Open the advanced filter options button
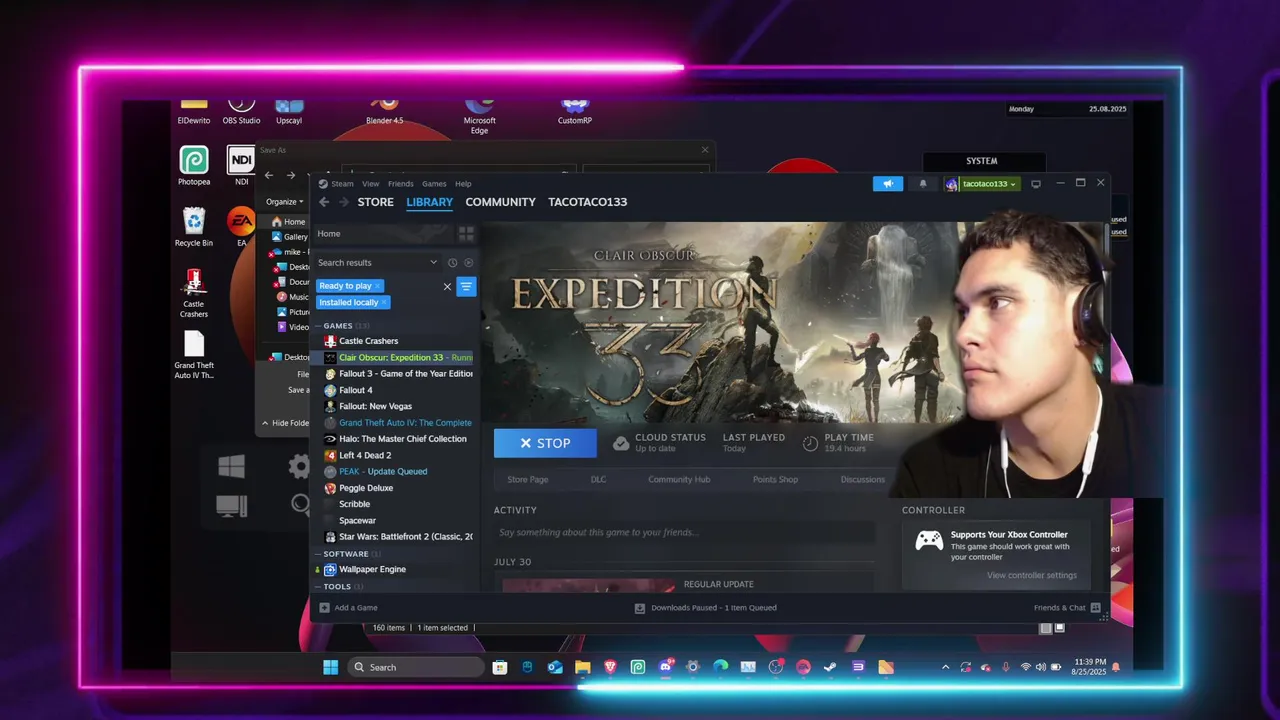This screenshot has width=1280, height=720. (x=466, y=287)
